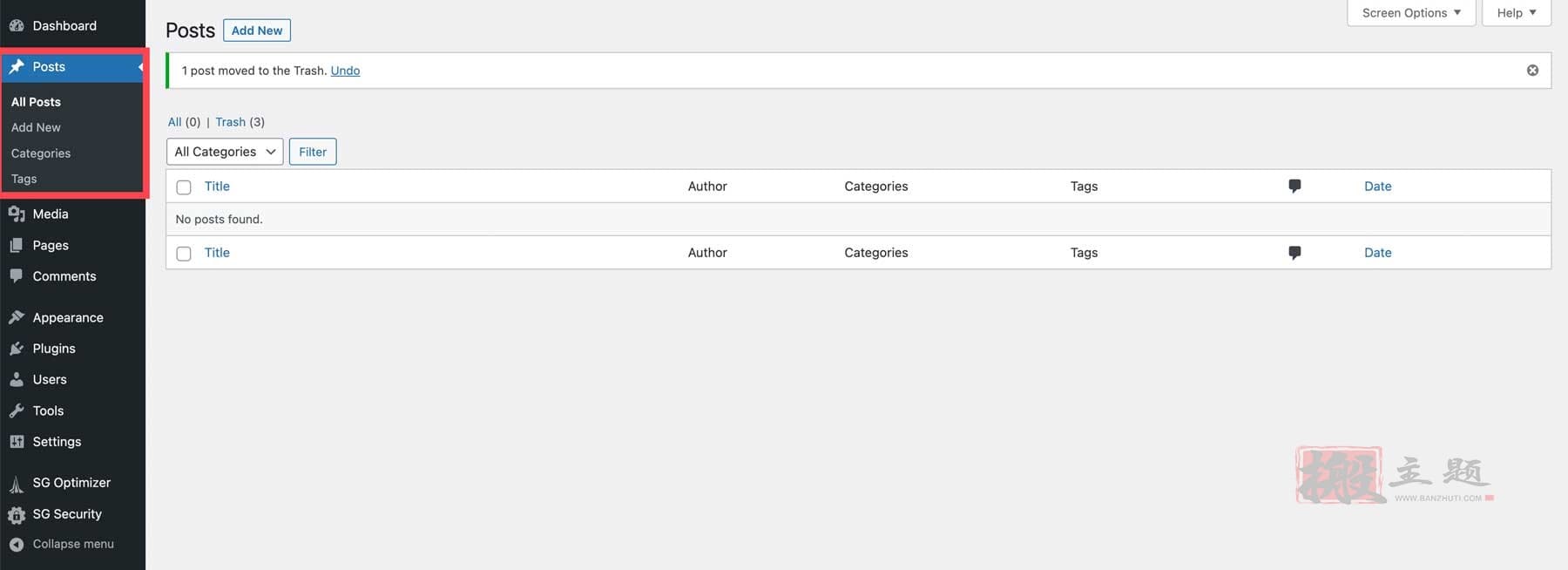Open Media via its sidebar icon
This screenshot has height=570, width=1568.
tap(17, 214)
